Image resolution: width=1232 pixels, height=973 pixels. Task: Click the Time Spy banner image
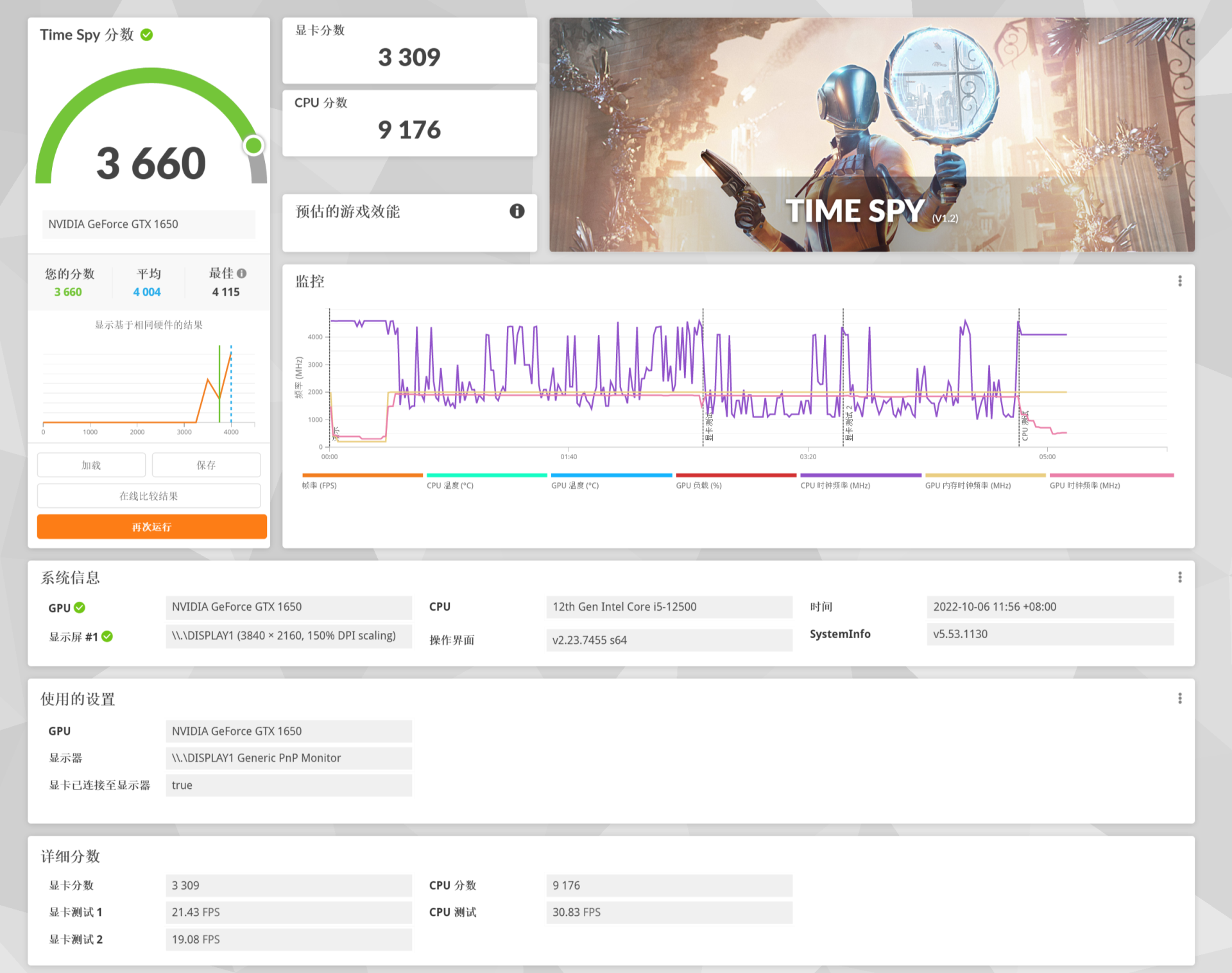click(x=871, y=135)
